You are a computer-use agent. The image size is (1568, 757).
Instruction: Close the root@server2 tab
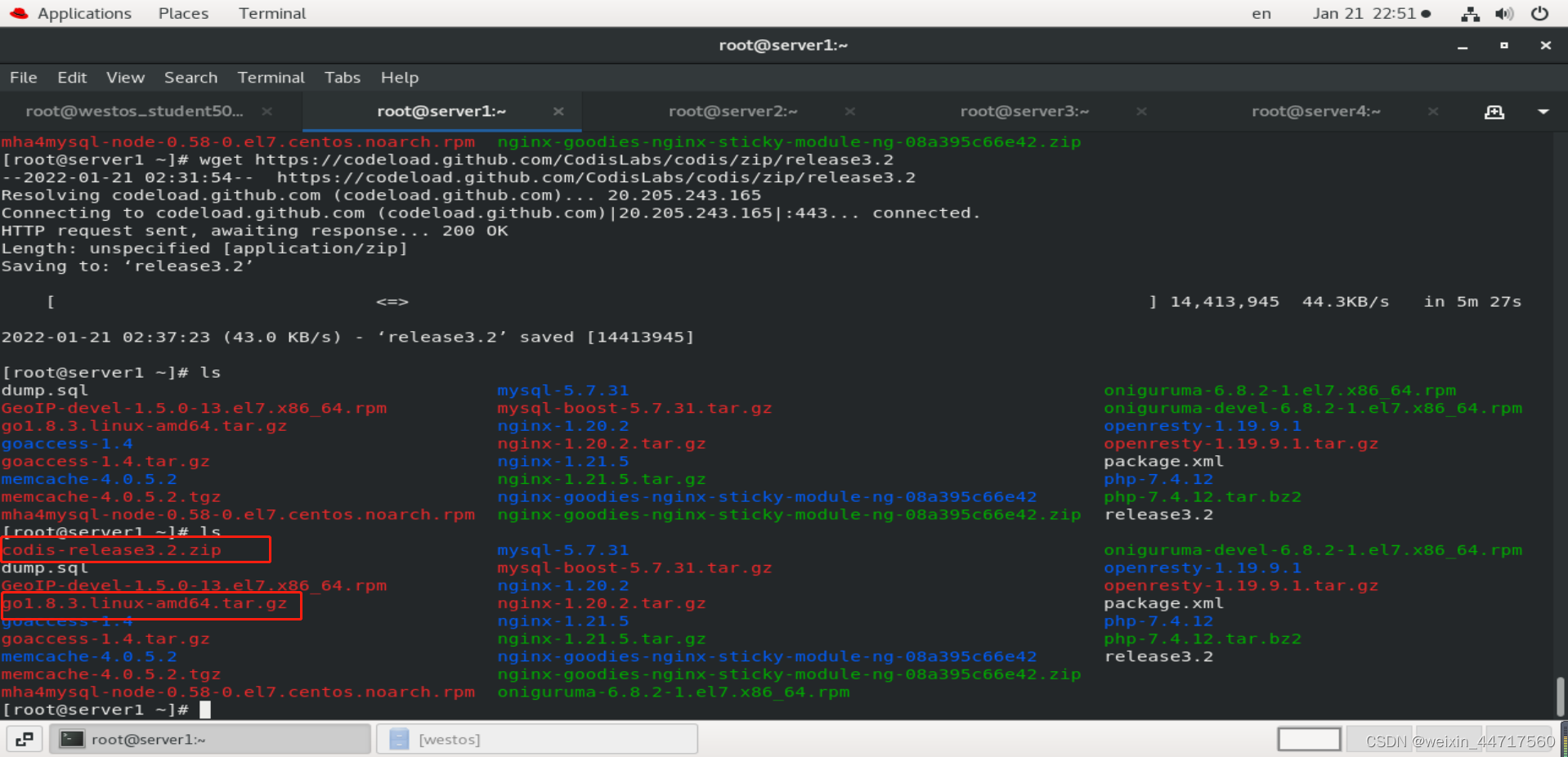(x=850, y=111)
